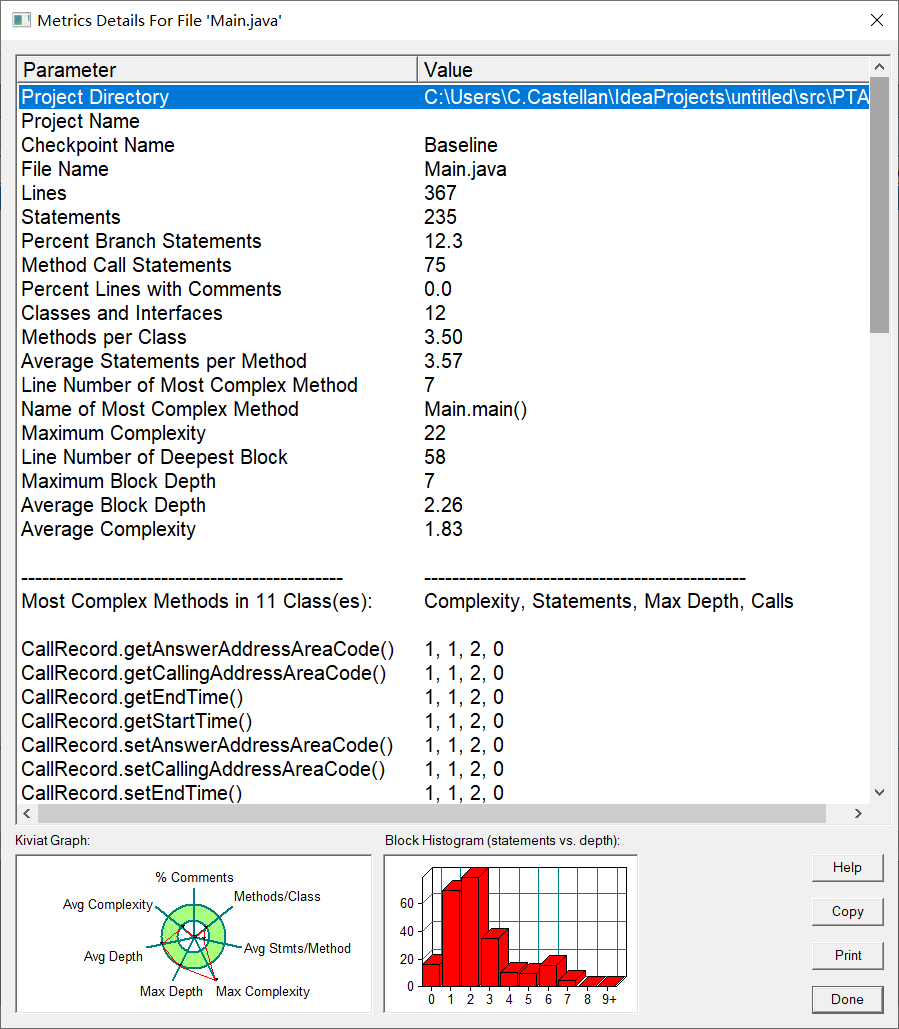Screen dimensions: 899x1029
Task: Click the Methods/Class label in Kiviat graph
Action: pyautogui.click(x=277, y=896)
